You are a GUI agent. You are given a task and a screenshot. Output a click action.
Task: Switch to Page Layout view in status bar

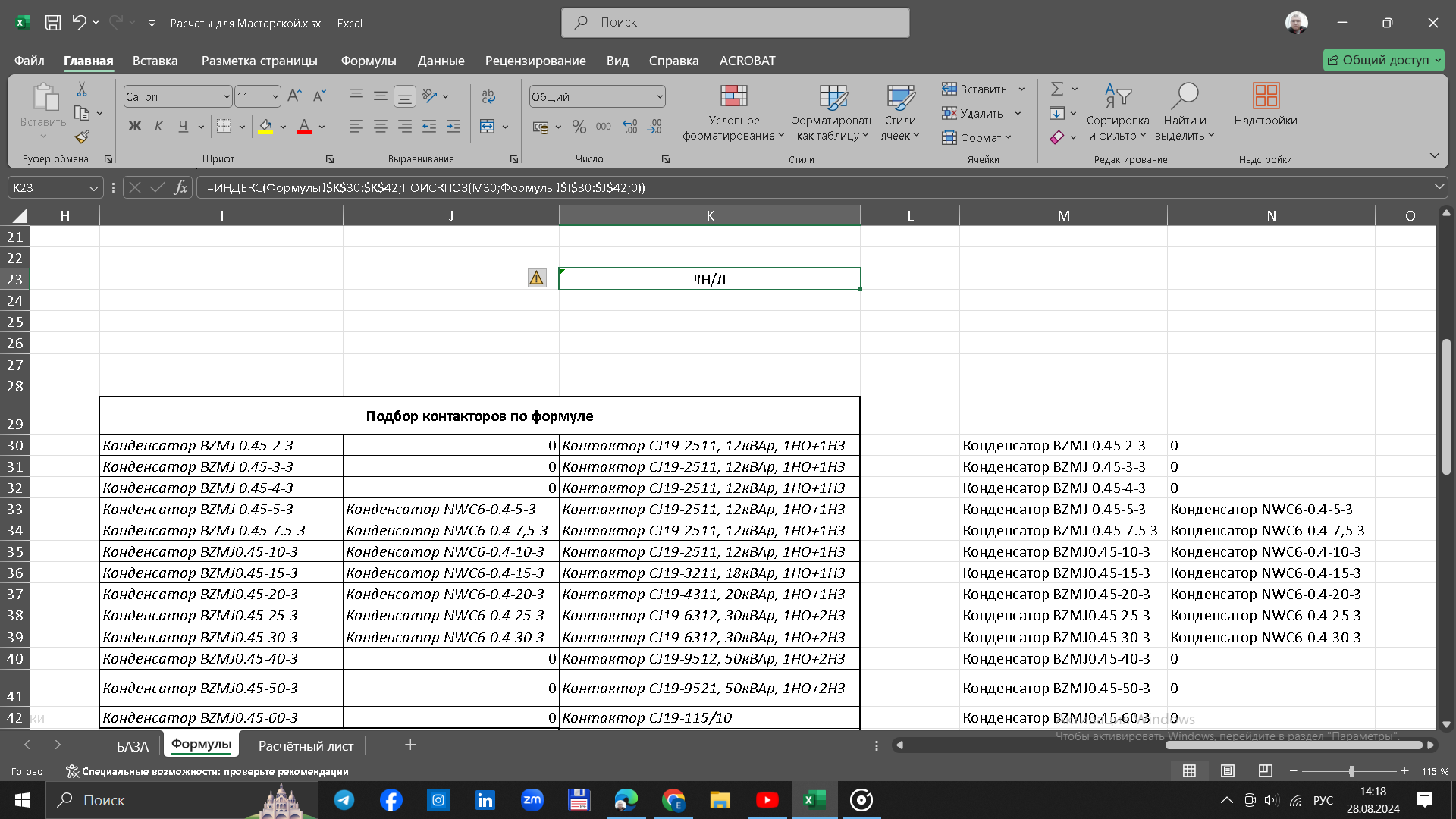pyautogui.click(x=1227, y=771)
